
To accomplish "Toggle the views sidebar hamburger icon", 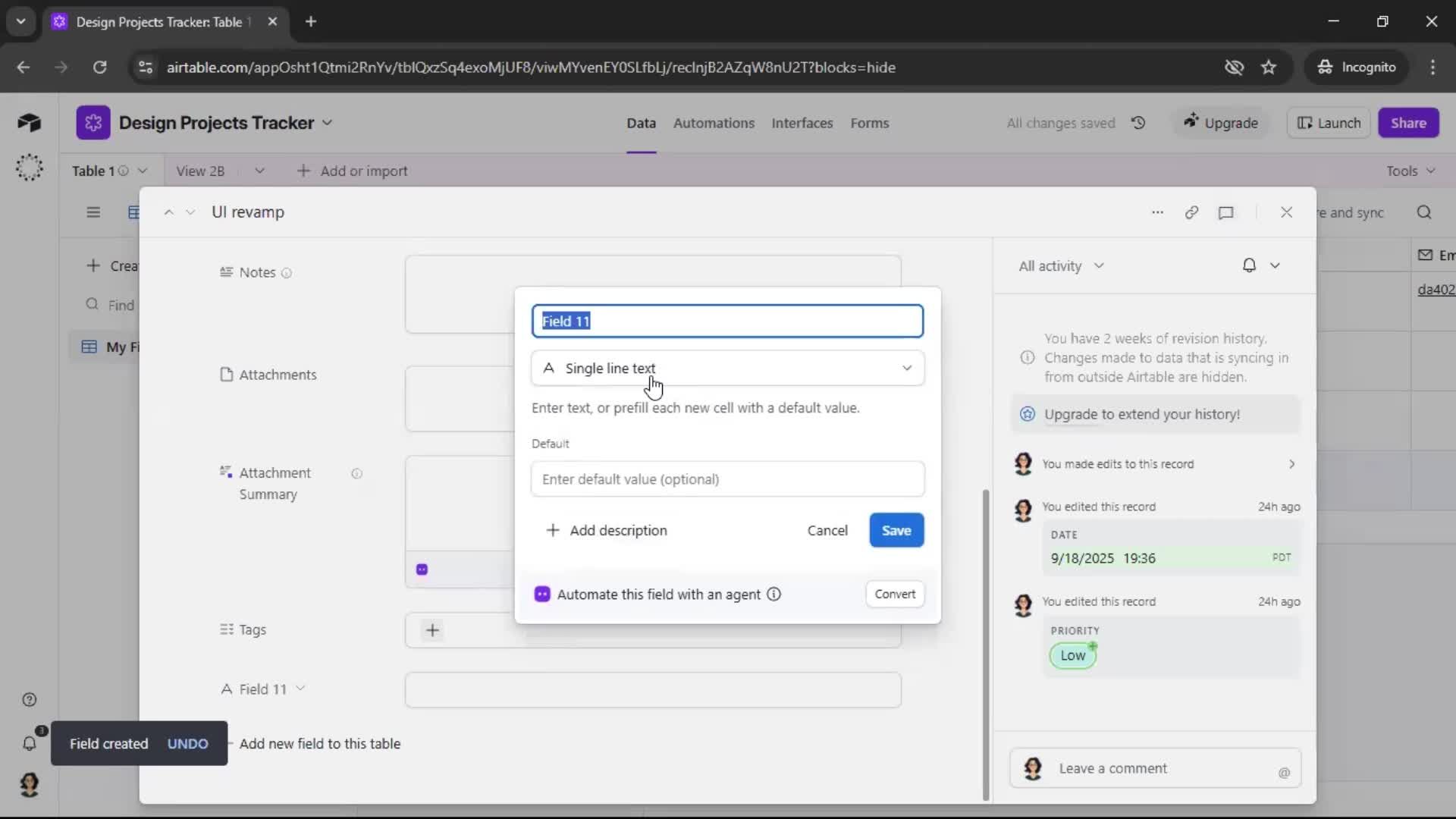I will point(93,212).
